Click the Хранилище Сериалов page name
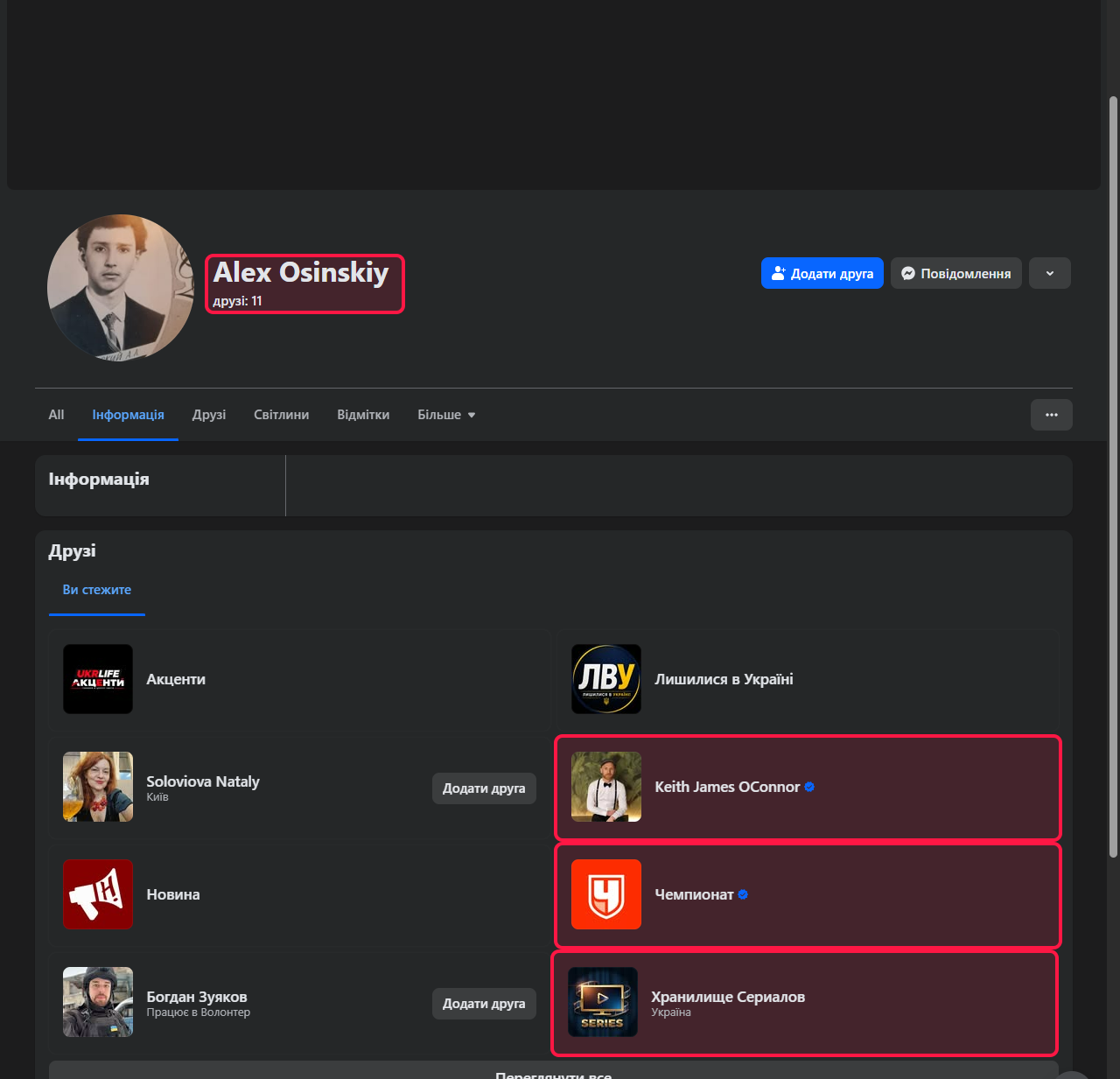This screenshot has width=1120, height=1079. point(728,997)
